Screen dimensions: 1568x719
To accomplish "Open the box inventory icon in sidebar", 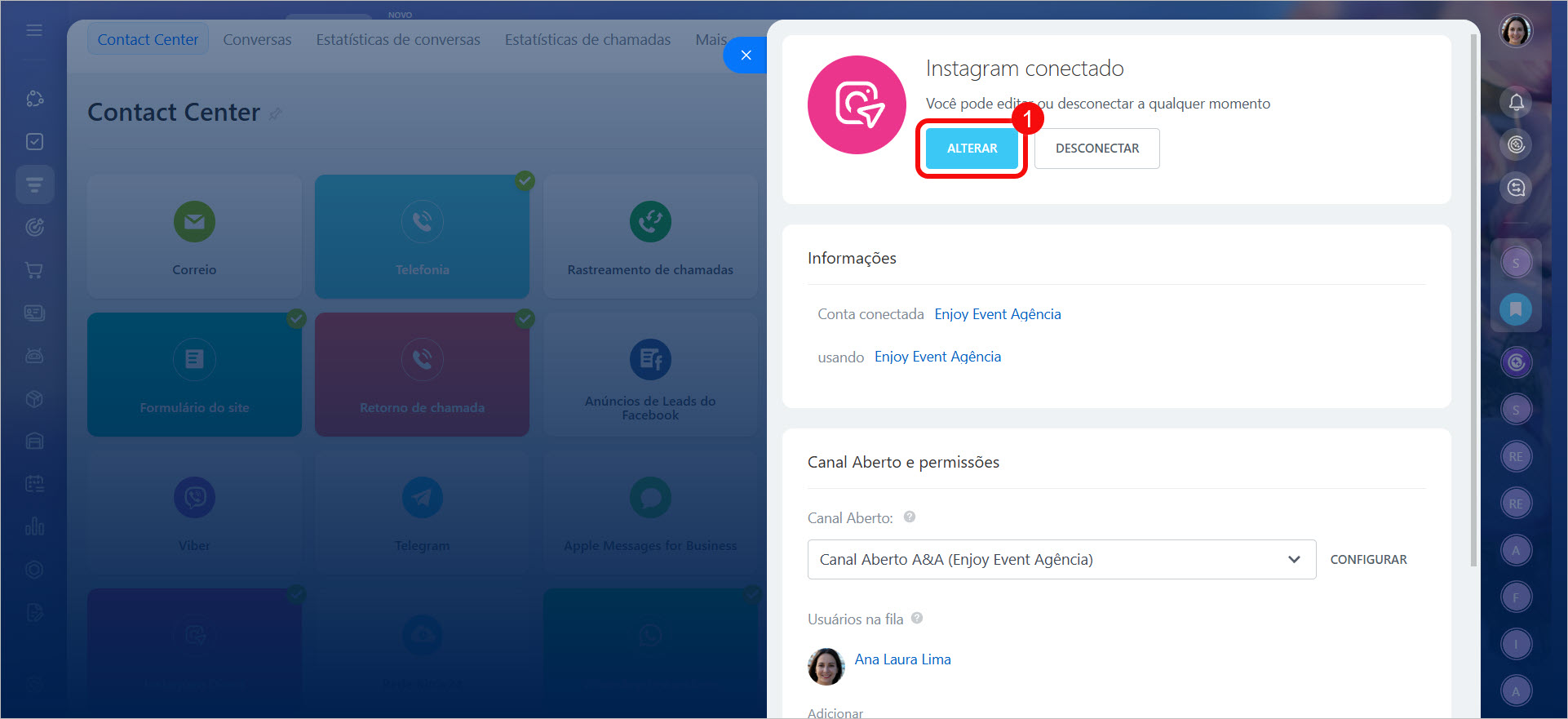I will point(34,398).
